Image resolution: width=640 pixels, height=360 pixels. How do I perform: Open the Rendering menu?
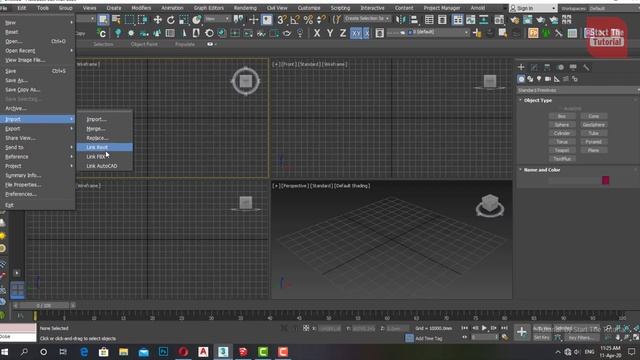click(x=245, y=8)
